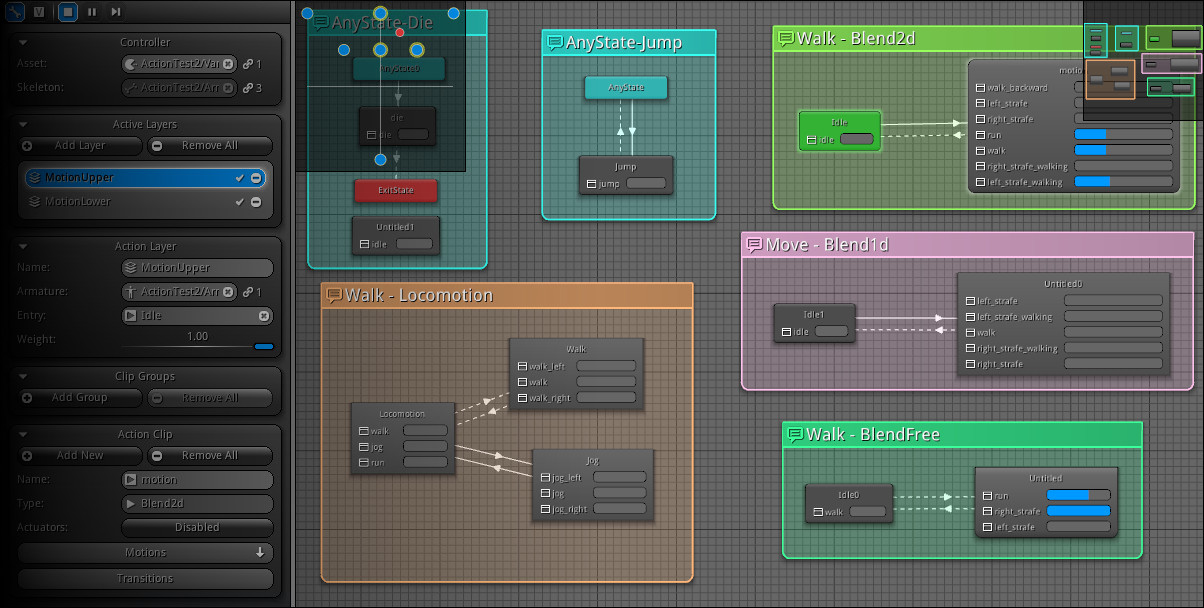
Task: Select the Idle0 node in Walk - BlendFree
Action: 849,503
